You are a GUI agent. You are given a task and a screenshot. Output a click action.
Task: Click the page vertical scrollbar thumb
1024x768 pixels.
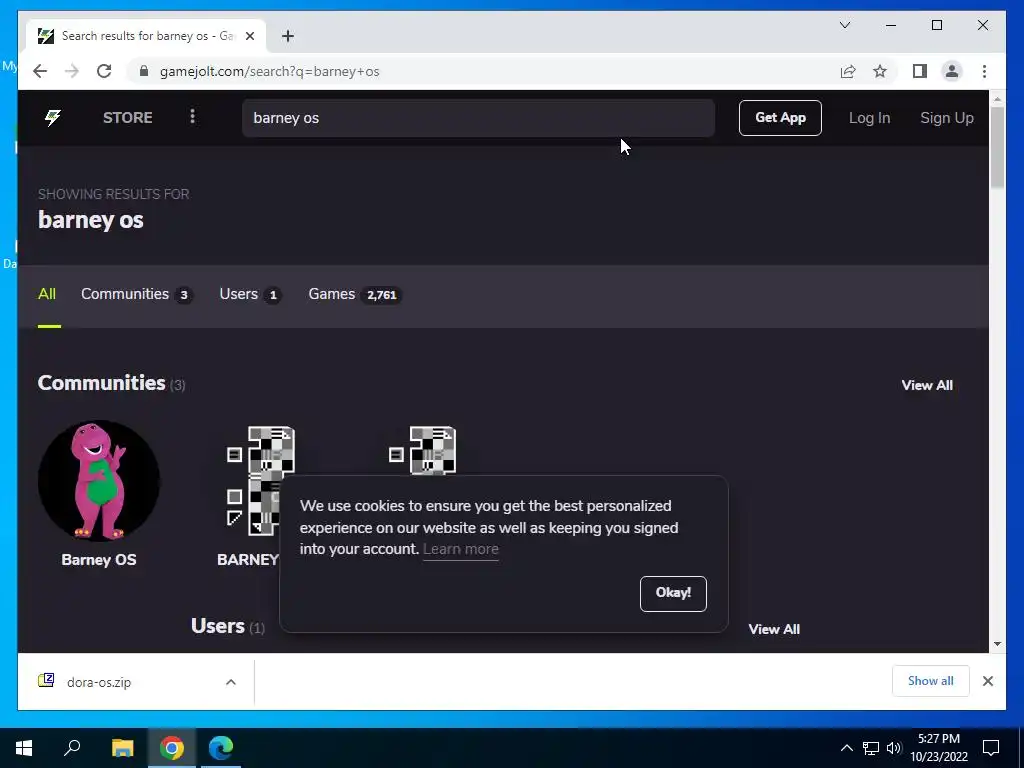tap(997, 148)
